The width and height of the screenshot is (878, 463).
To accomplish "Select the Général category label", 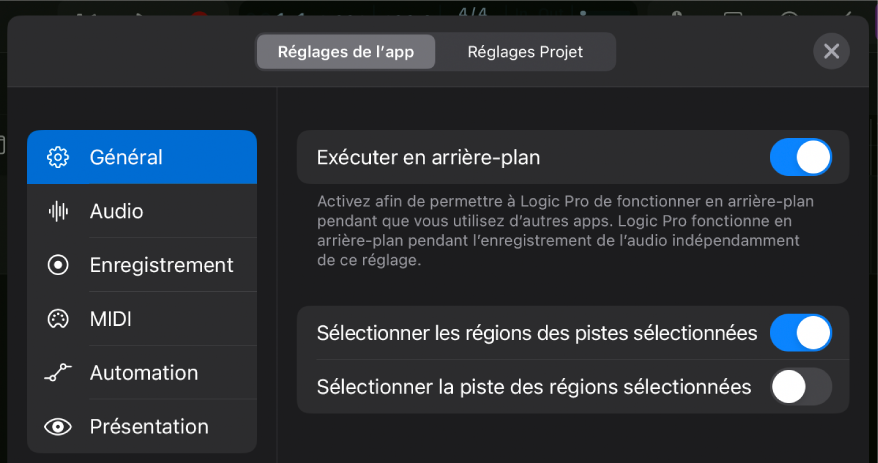I will (x=126, y=157).
